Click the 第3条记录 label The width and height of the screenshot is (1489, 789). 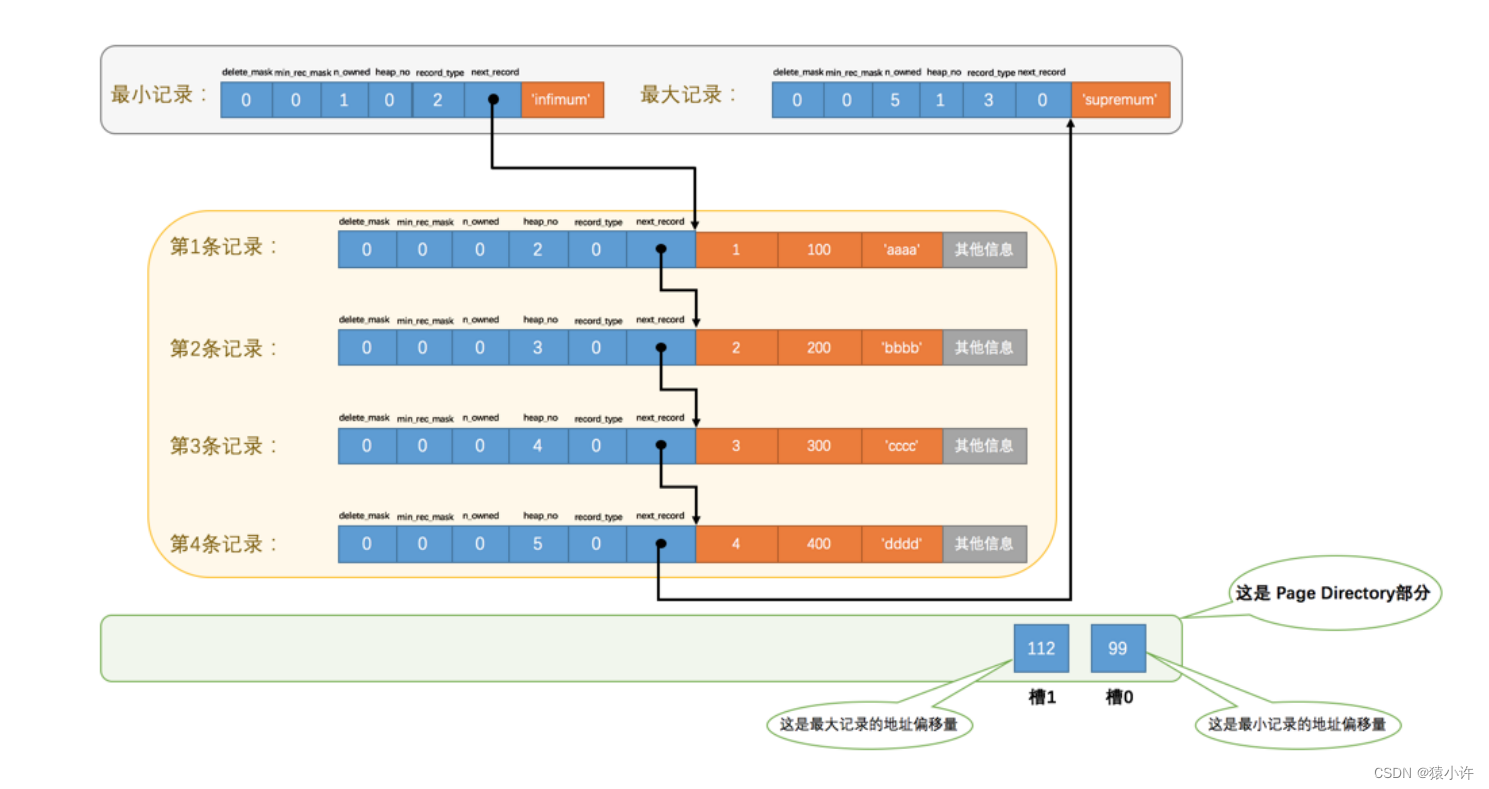(225, 446)
